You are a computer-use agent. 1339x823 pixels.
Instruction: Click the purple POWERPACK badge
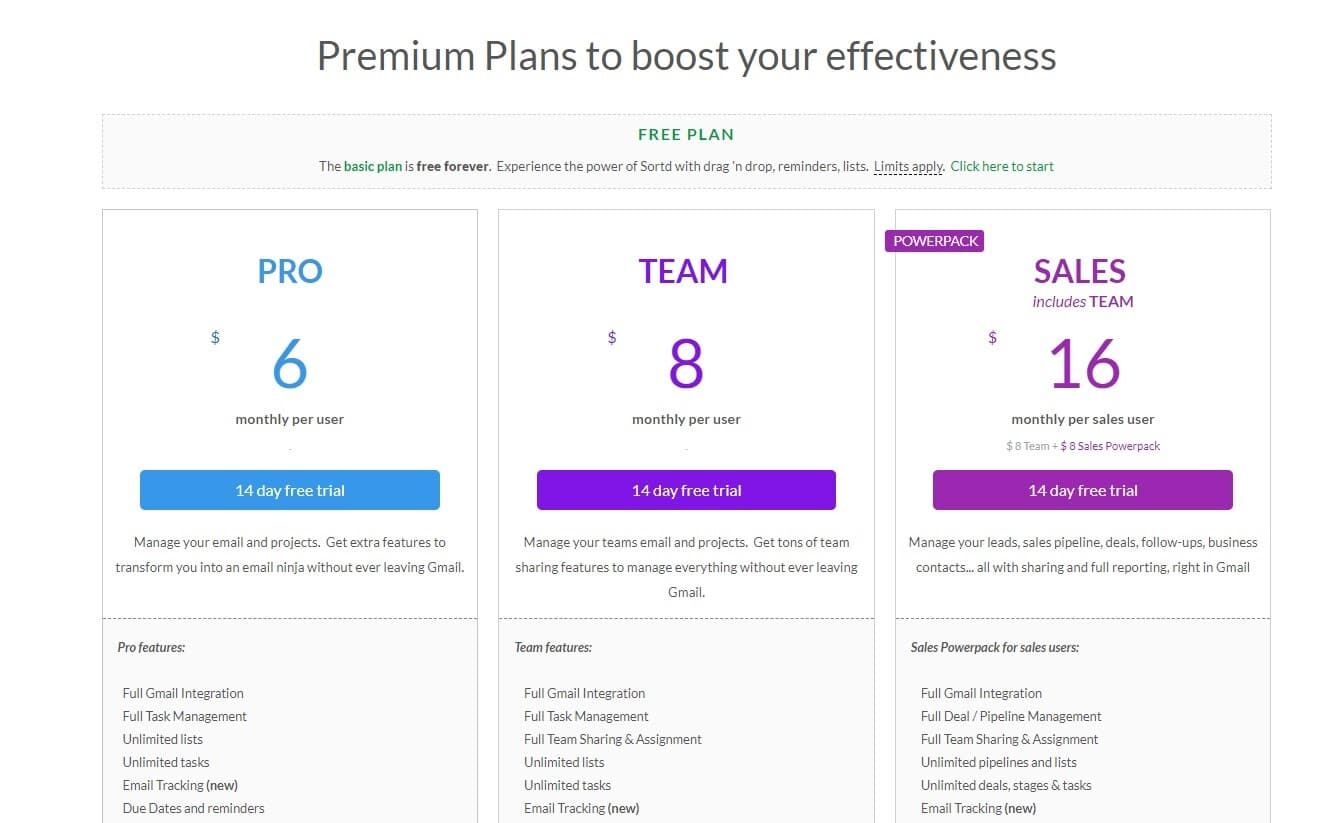[x=935, y=241]
